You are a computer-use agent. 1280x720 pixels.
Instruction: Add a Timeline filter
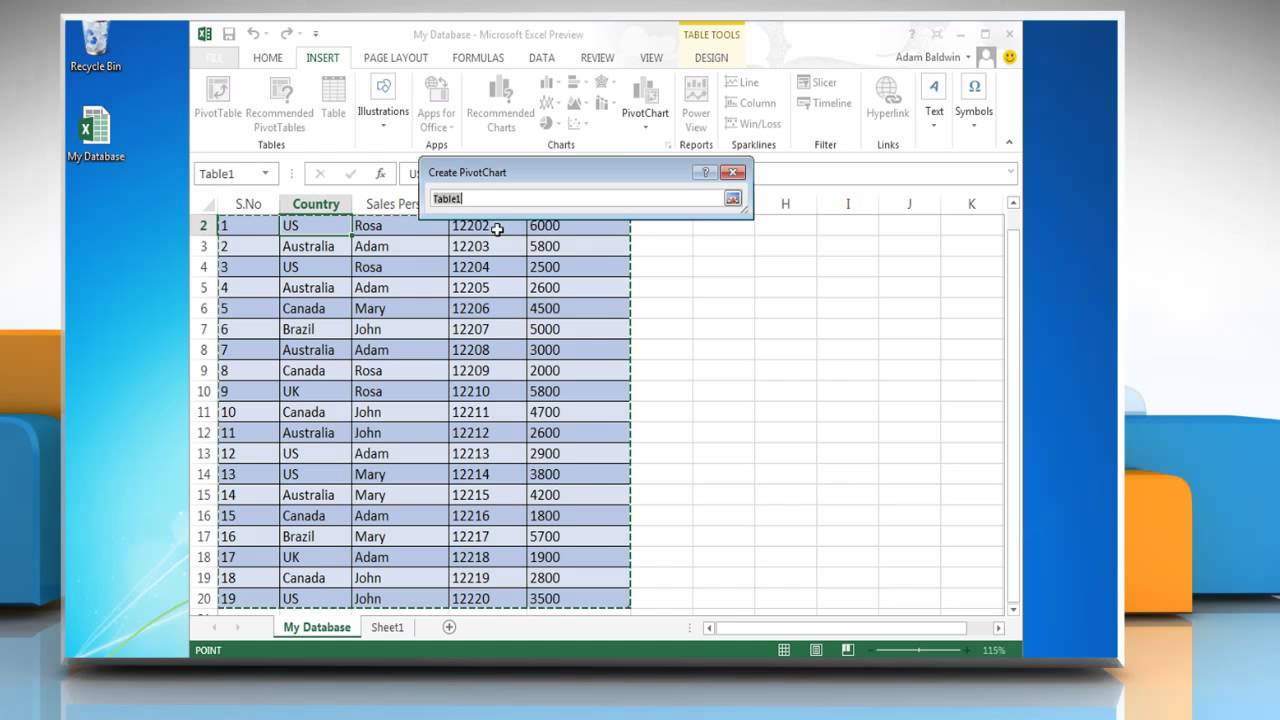click(x=824, y=103)
